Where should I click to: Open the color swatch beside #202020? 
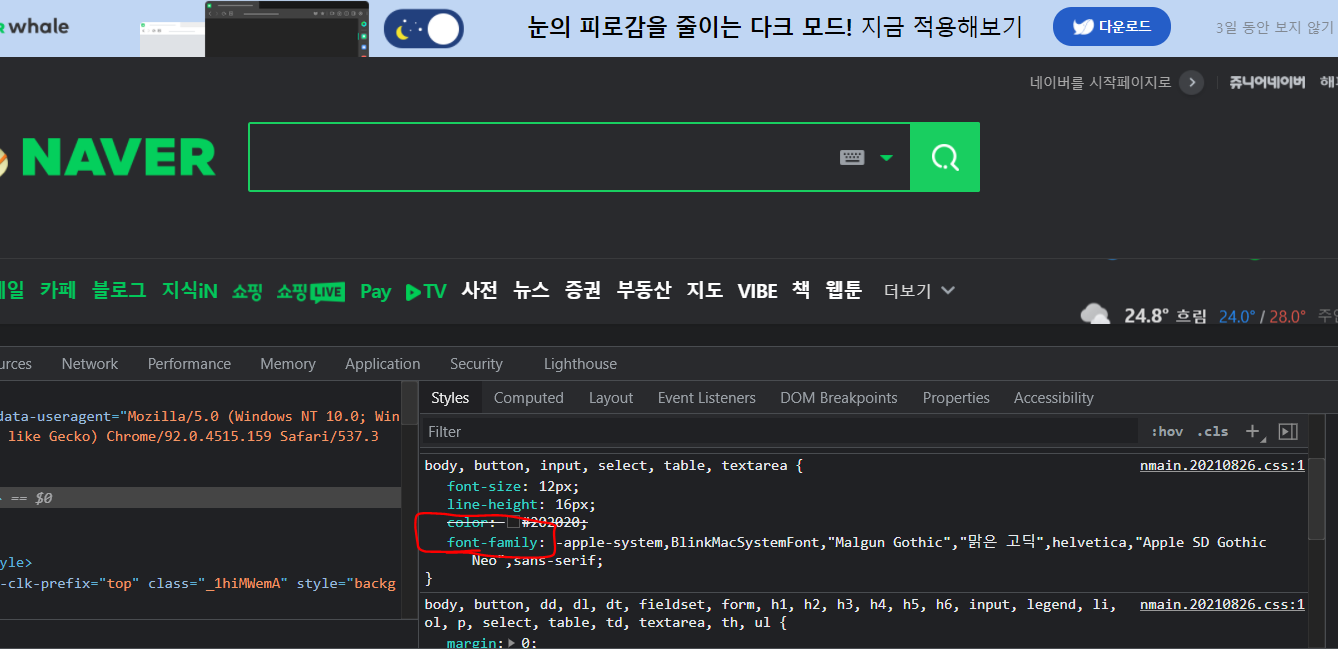pyautogui.click(x=514, y=523)
